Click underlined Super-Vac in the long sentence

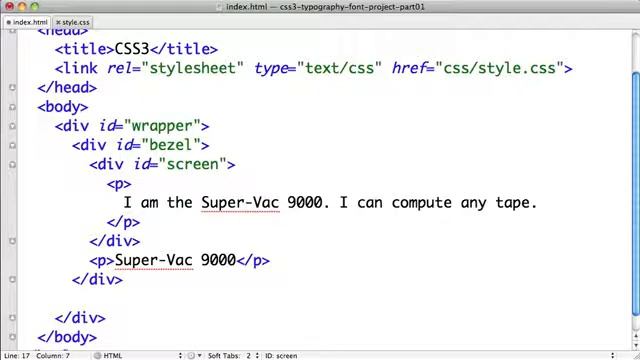pyautogui.click(x=240, y=203)
